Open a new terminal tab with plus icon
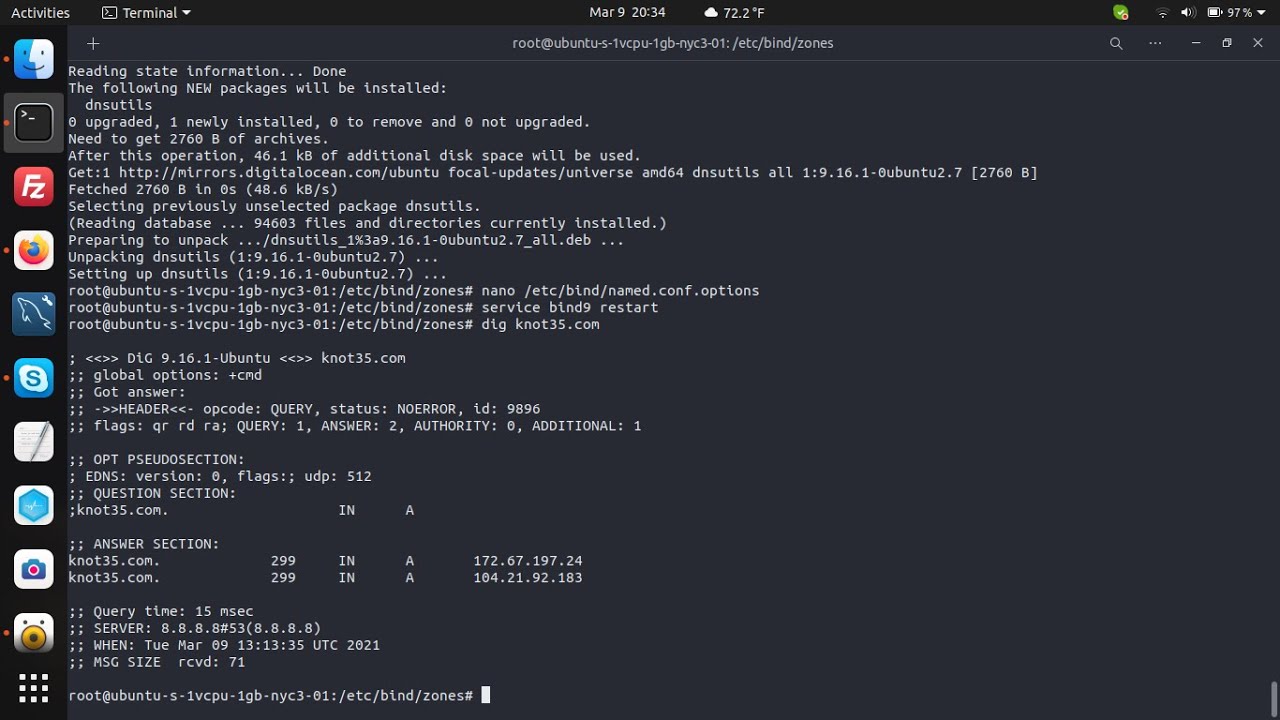1280x720 pixels. pos(93,43)
